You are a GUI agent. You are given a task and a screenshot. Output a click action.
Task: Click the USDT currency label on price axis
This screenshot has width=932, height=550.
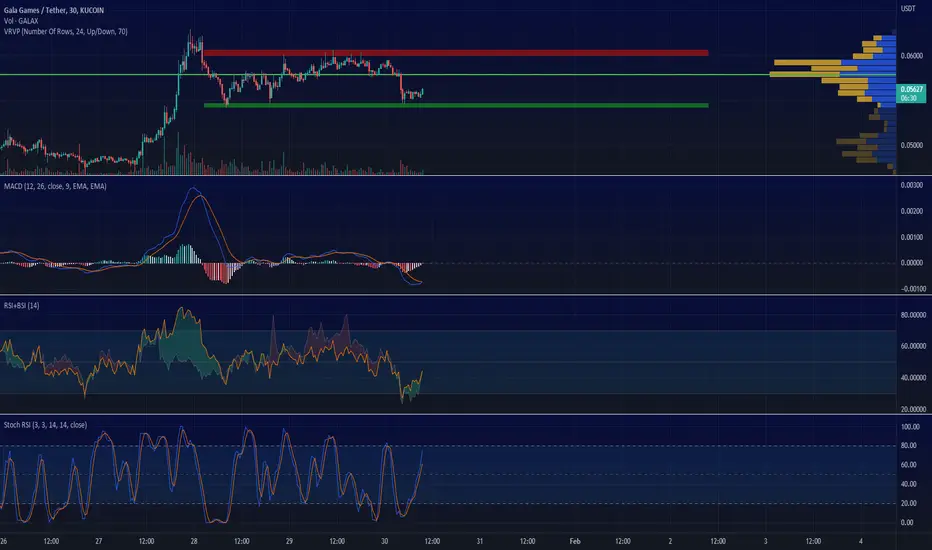pyautogui.click(x=908, y=8)
